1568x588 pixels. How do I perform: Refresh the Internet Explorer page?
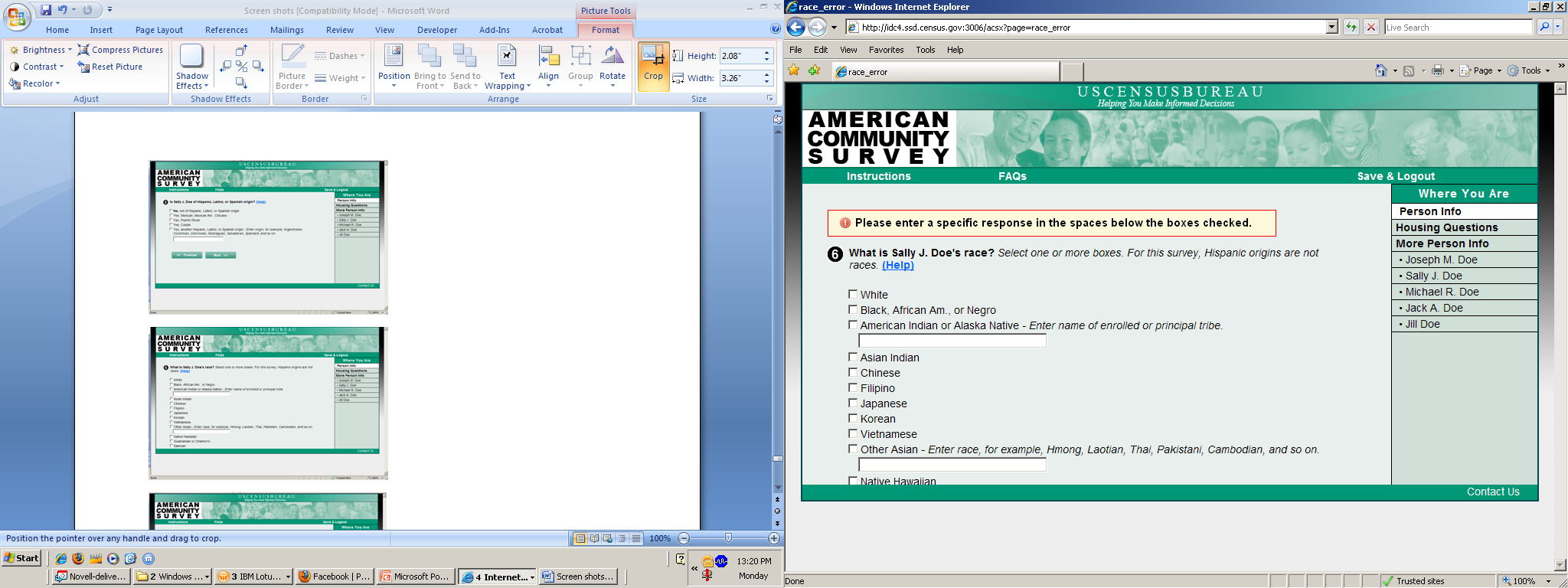click(1351, 28)
